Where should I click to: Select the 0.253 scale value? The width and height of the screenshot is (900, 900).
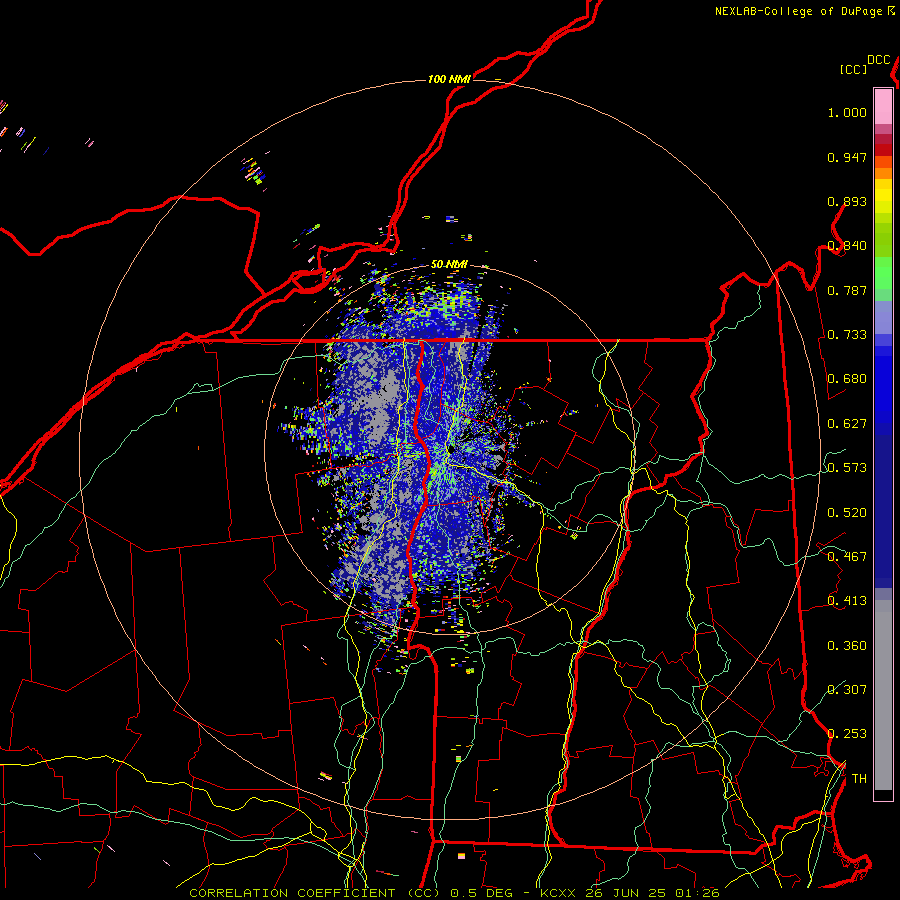847,734
